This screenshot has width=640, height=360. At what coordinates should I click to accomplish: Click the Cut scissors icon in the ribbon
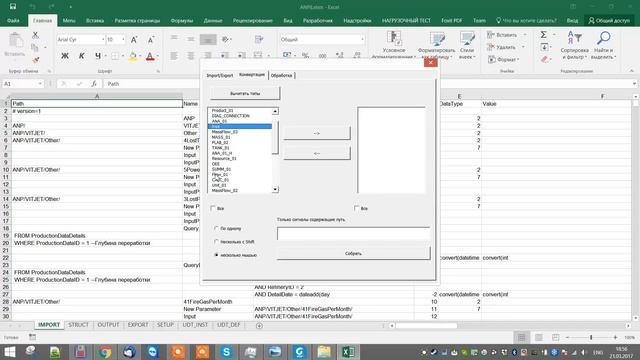[36, 35]
